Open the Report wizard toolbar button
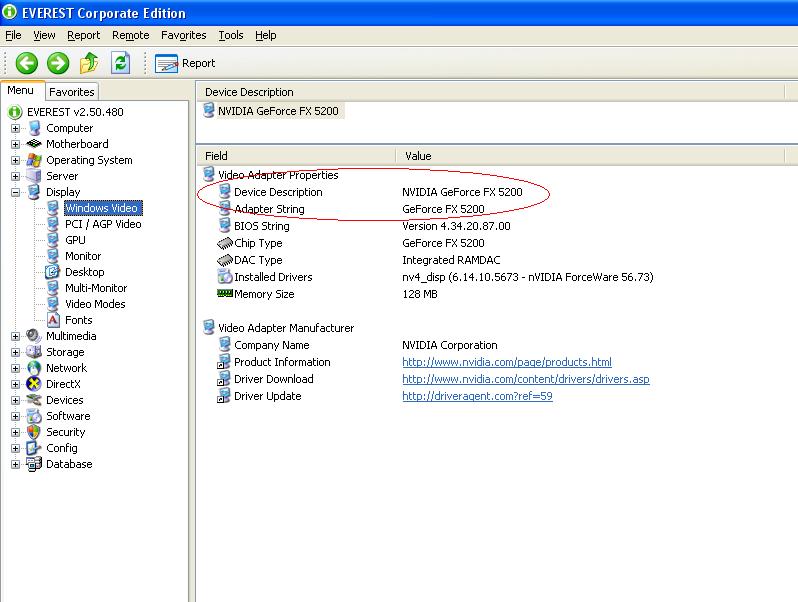The height and width of the screenshot is (602, 798). [x=185, y=63]
